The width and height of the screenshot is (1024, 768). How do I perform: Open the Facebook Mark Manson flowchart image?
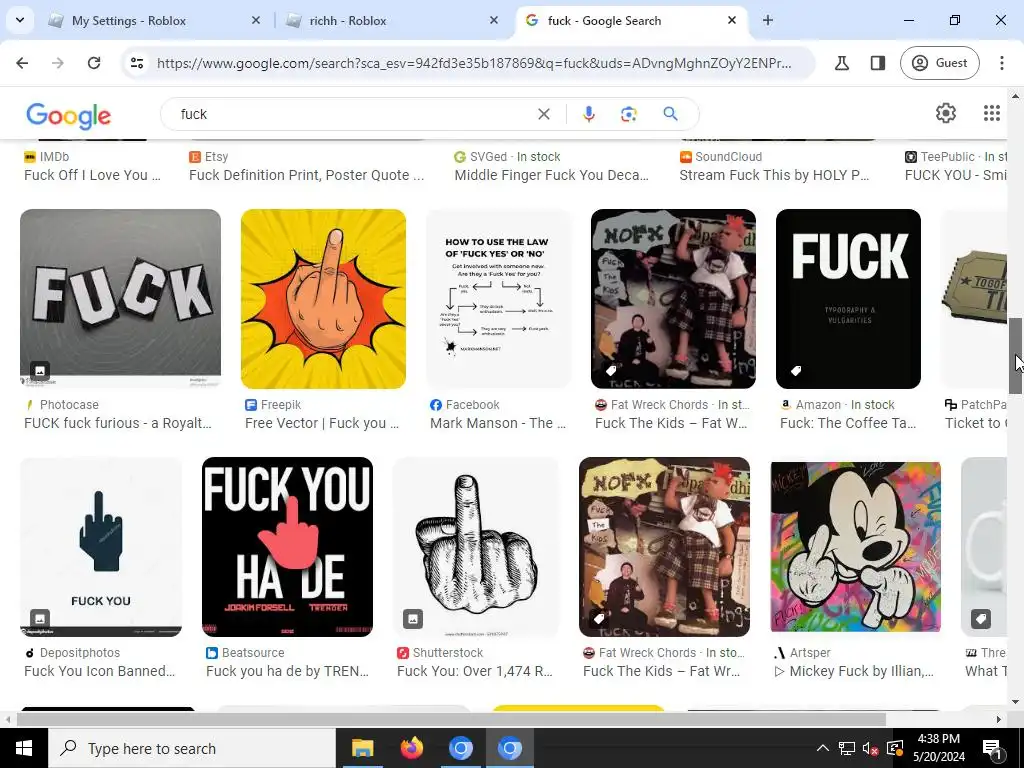(498, 299)
